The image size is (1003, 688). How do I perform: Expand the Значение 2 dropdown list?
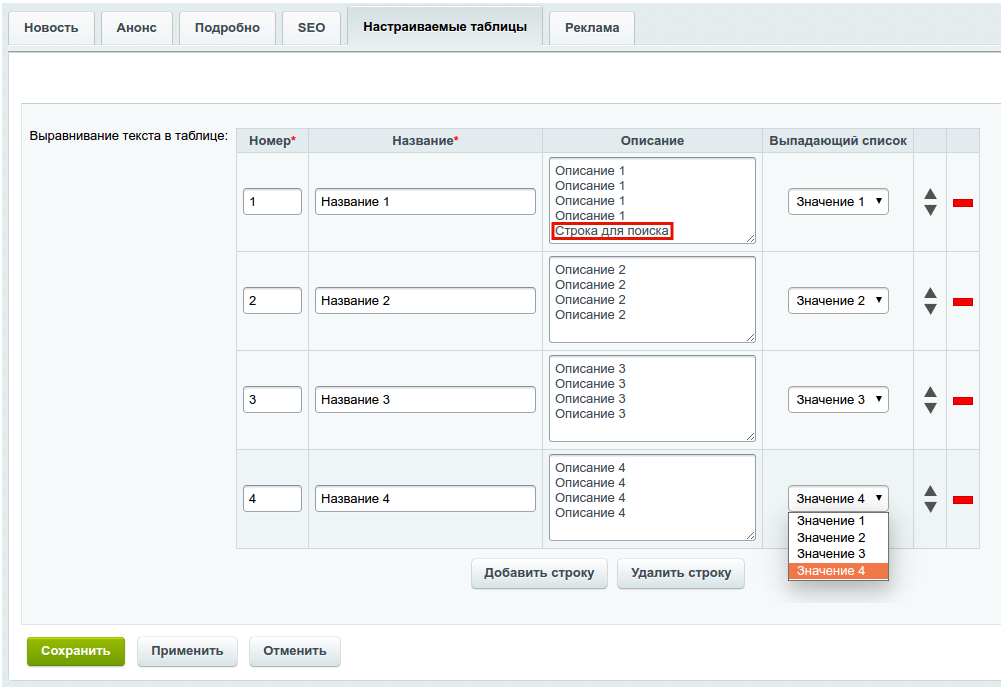tap(838, 301)
